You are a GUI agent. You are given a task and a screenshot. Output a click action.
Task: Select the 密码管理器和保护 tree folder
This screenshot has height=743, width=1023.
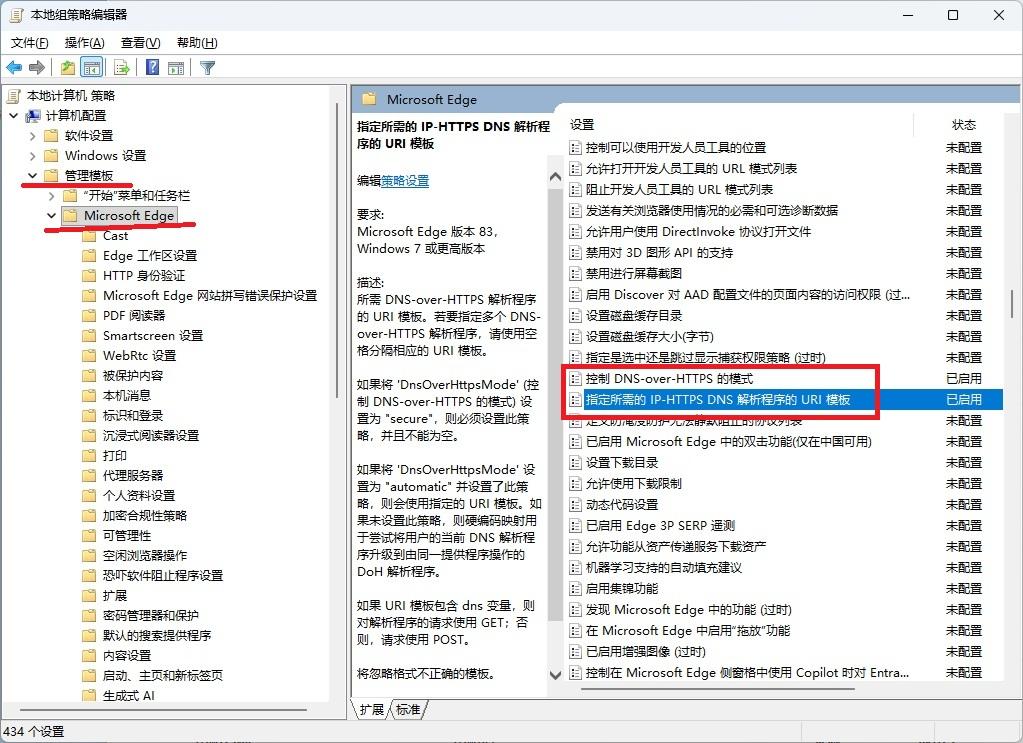151,616
